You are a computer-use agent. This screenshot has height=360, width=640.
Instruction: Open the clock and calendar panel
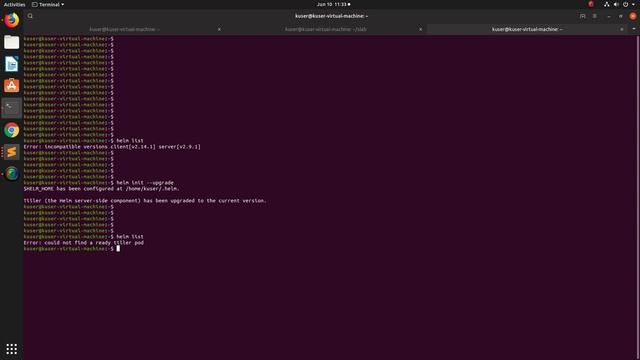(333, 4)
